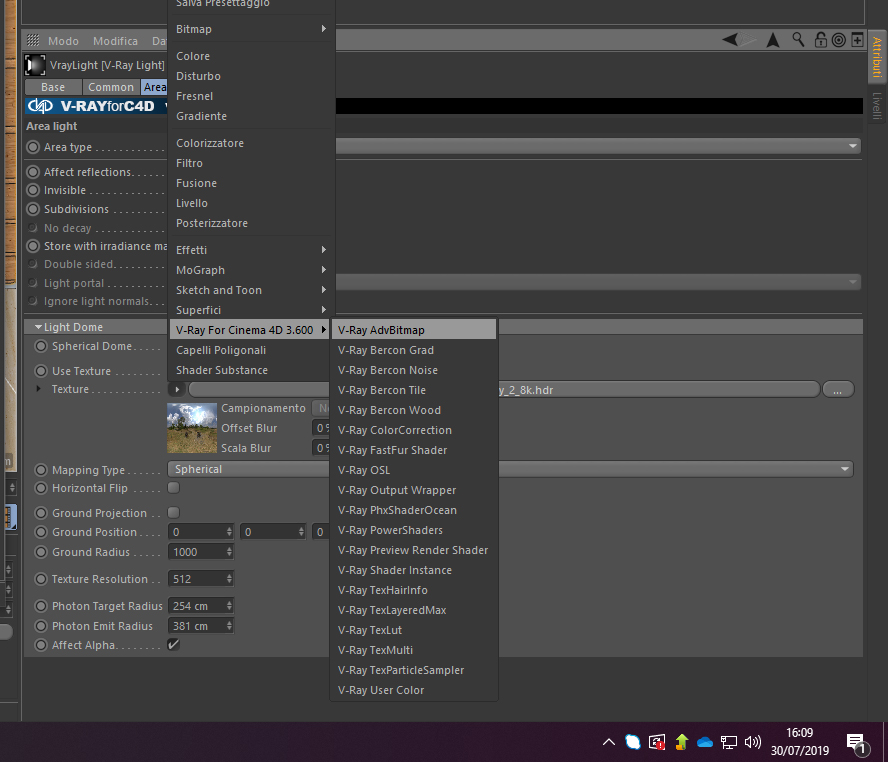Click the V-RAYforC4D logo banner

[96, 106]
